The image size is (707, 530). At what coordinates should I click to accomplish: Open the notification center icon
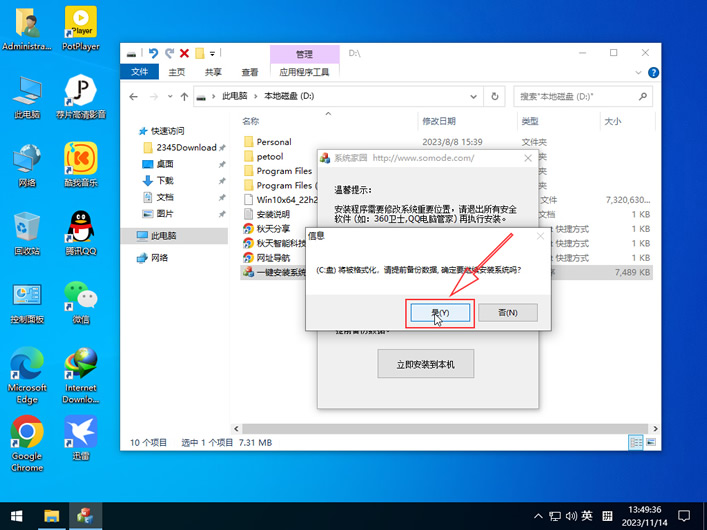[x=684, y=516]
